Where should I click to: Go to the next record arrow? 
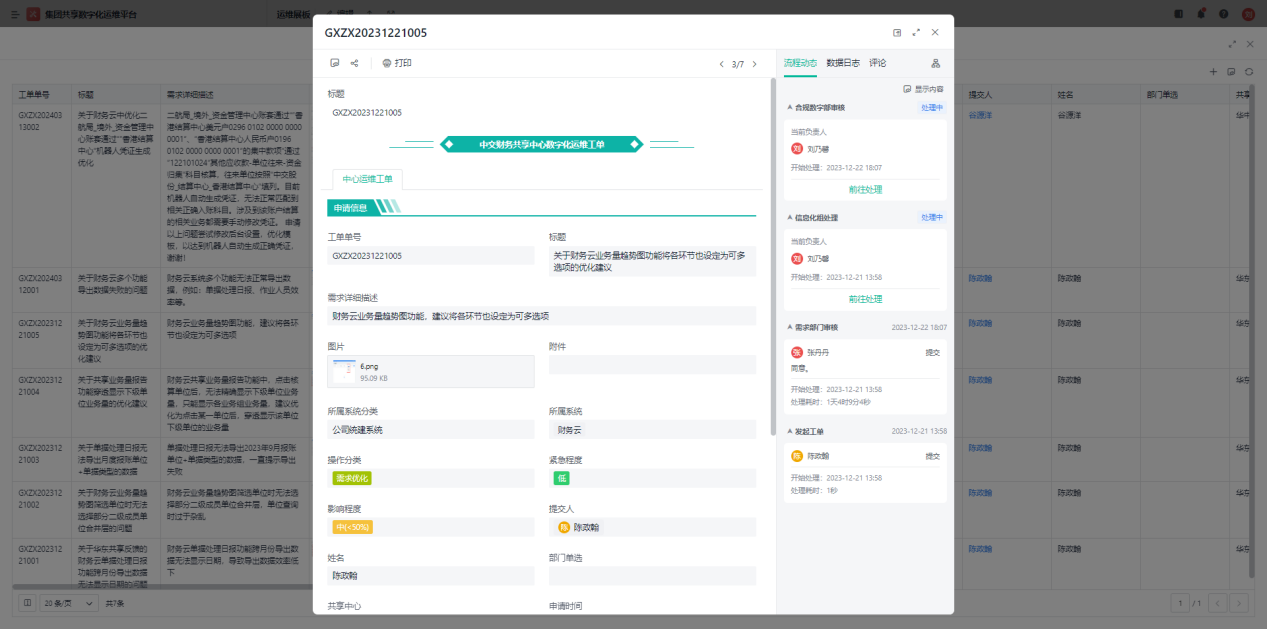[754, 64]
